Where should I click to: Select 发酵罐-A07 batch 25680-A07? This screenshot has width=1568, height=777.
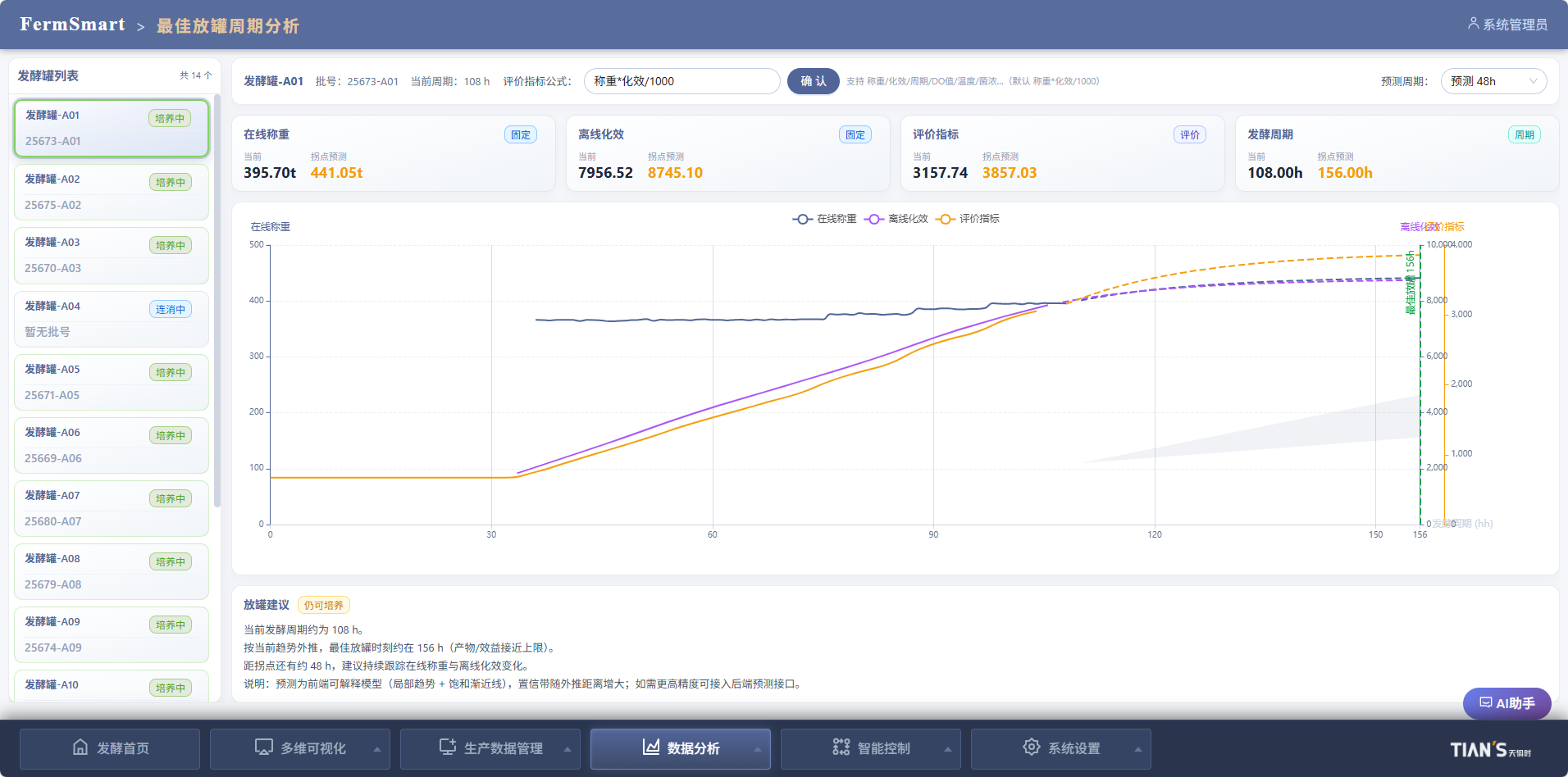pos(112,508)
